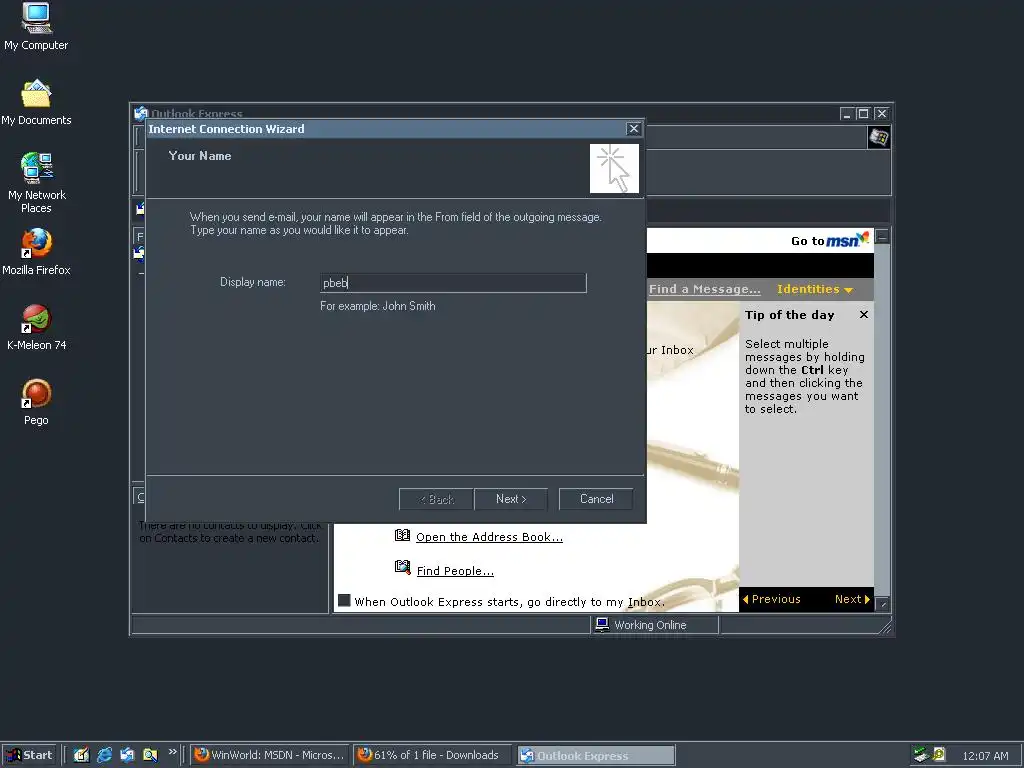
Task: Open the Address Book link
Action: [489, 537]
